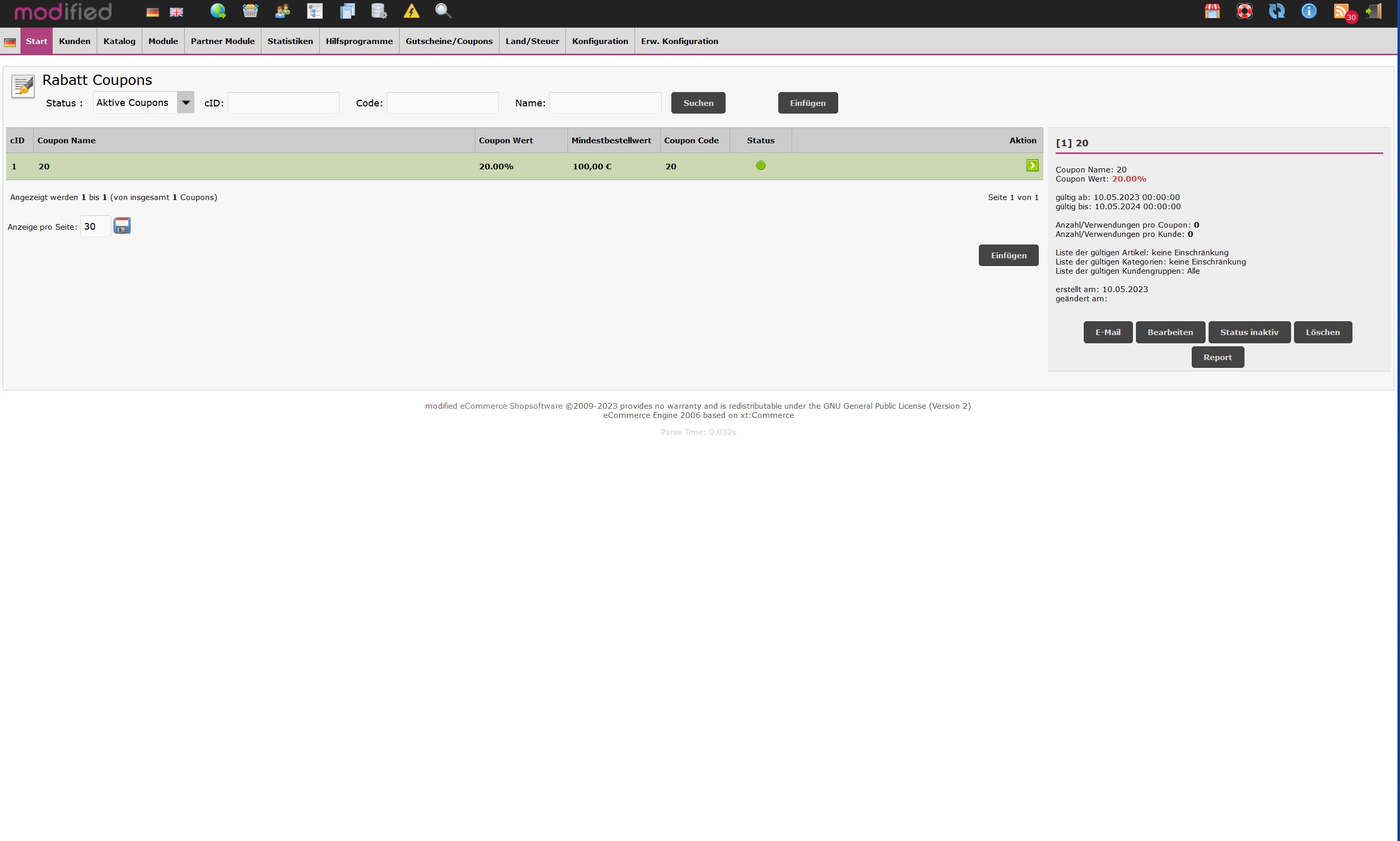
Task: Switch to the English flag language
Action: [x=176, y=12]
